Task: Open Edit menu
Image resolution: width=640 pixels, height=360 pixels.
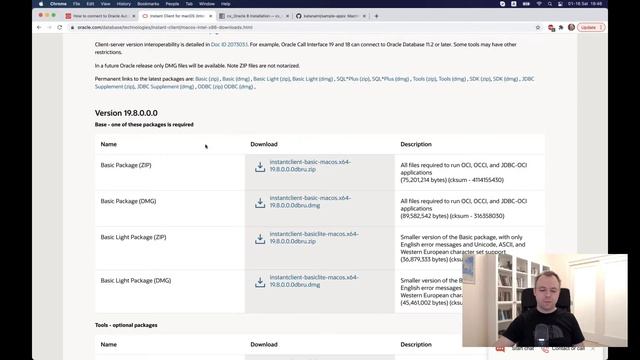Action: click(x=90, y=4)
